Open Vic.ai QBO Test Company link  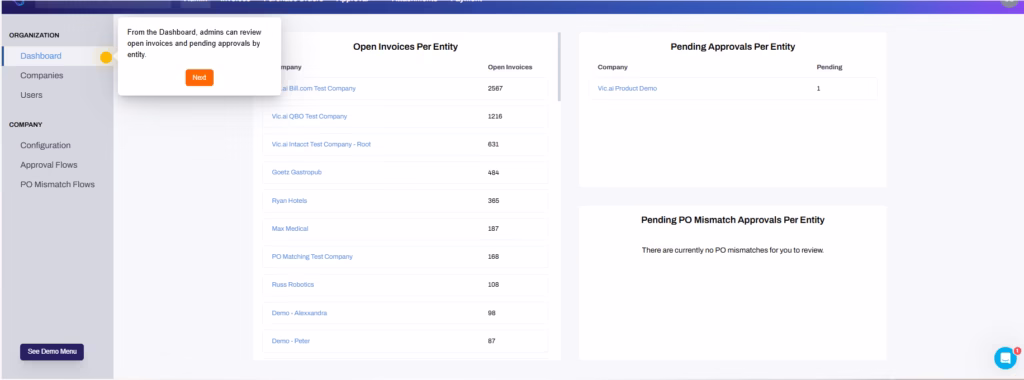coord(310,116)
